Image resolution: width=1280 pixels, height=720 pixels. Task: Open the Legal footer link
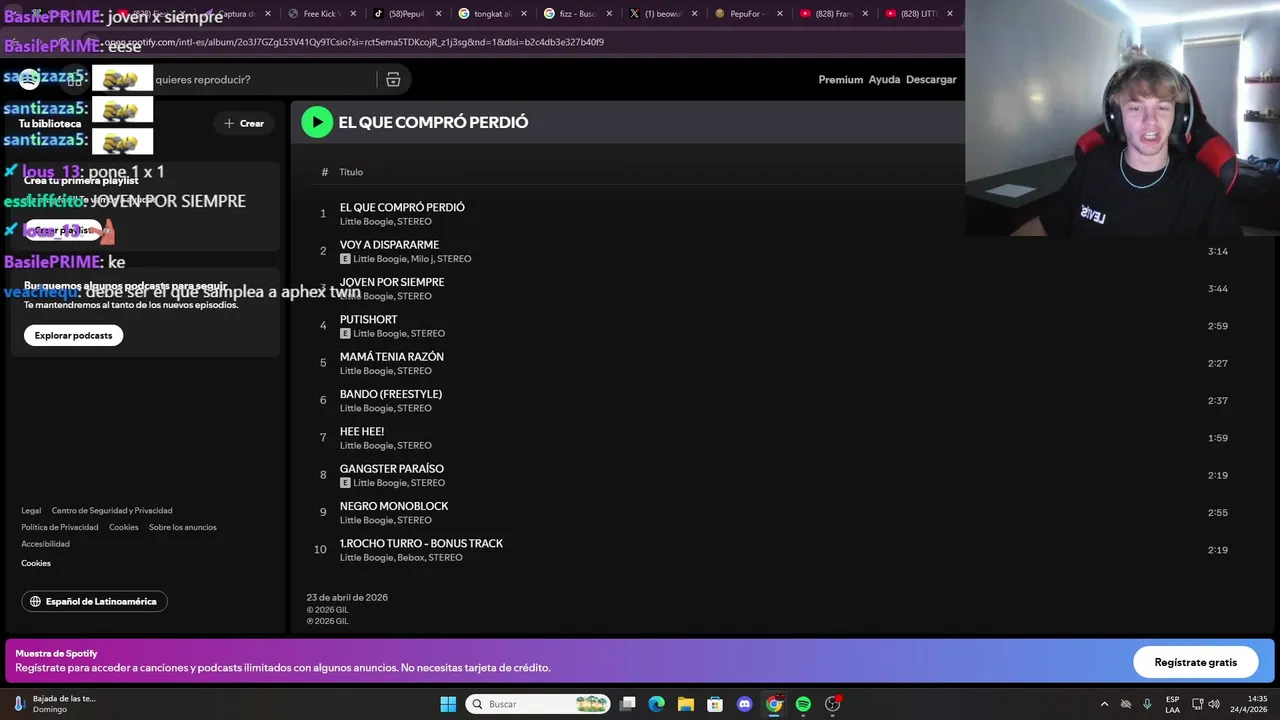[x=31, y=511]
